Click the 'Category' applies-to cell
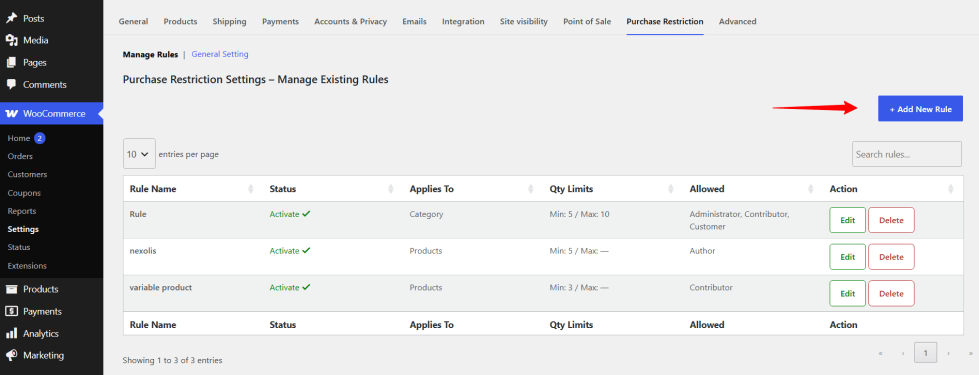 point(426,214)
